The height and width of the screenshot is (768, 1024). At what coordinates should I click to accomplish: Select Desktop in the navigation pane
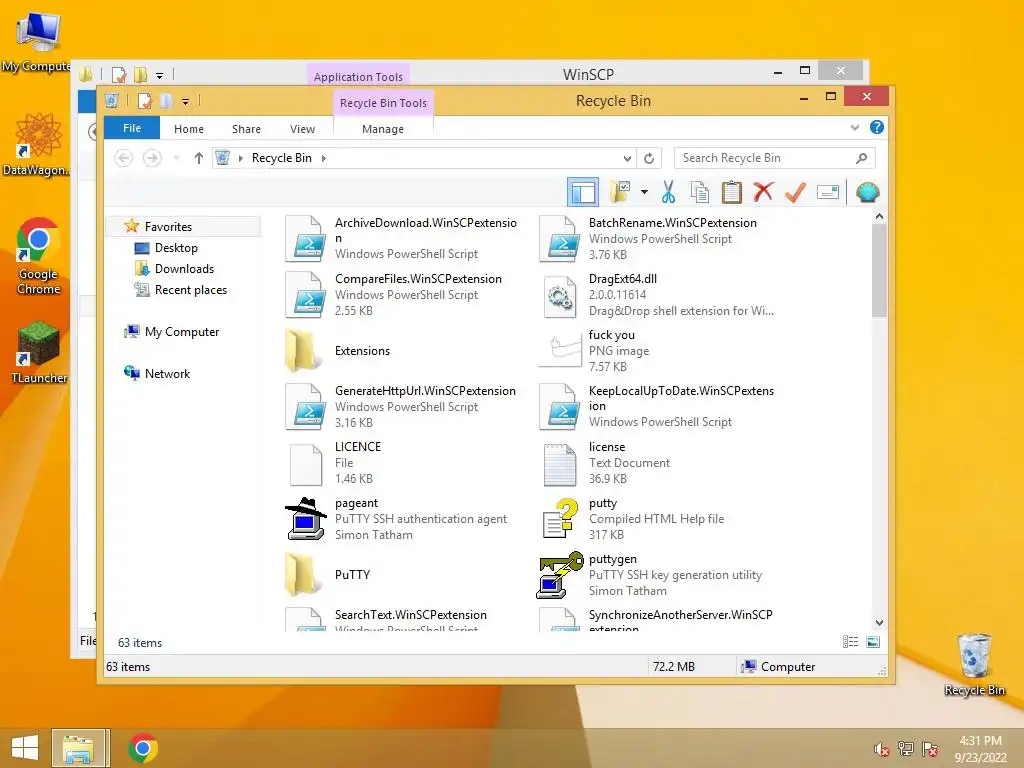tap(176, 248)
